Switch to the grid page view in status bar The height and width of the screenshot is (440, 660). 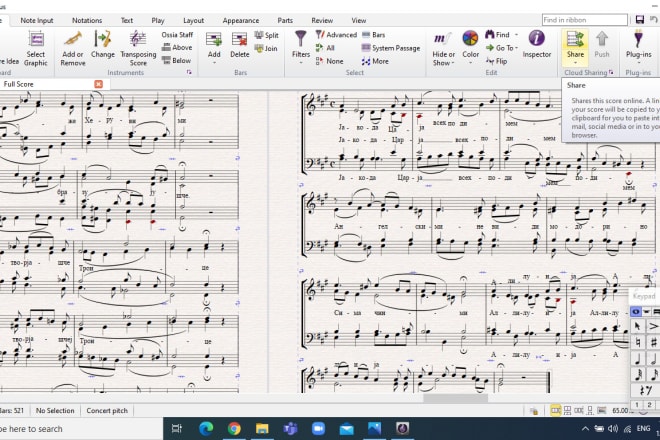pos(567,410)
